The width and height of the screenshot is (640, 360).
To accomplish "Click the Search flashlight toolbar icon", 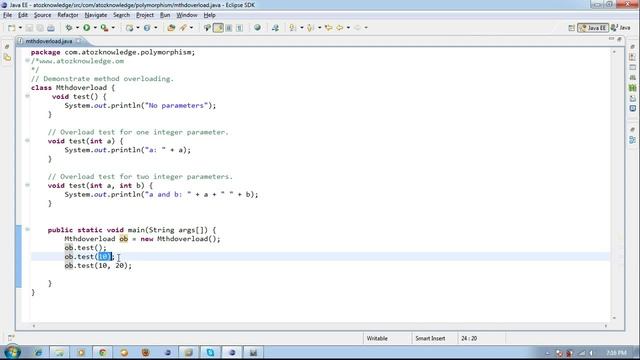I will point(183,28).
